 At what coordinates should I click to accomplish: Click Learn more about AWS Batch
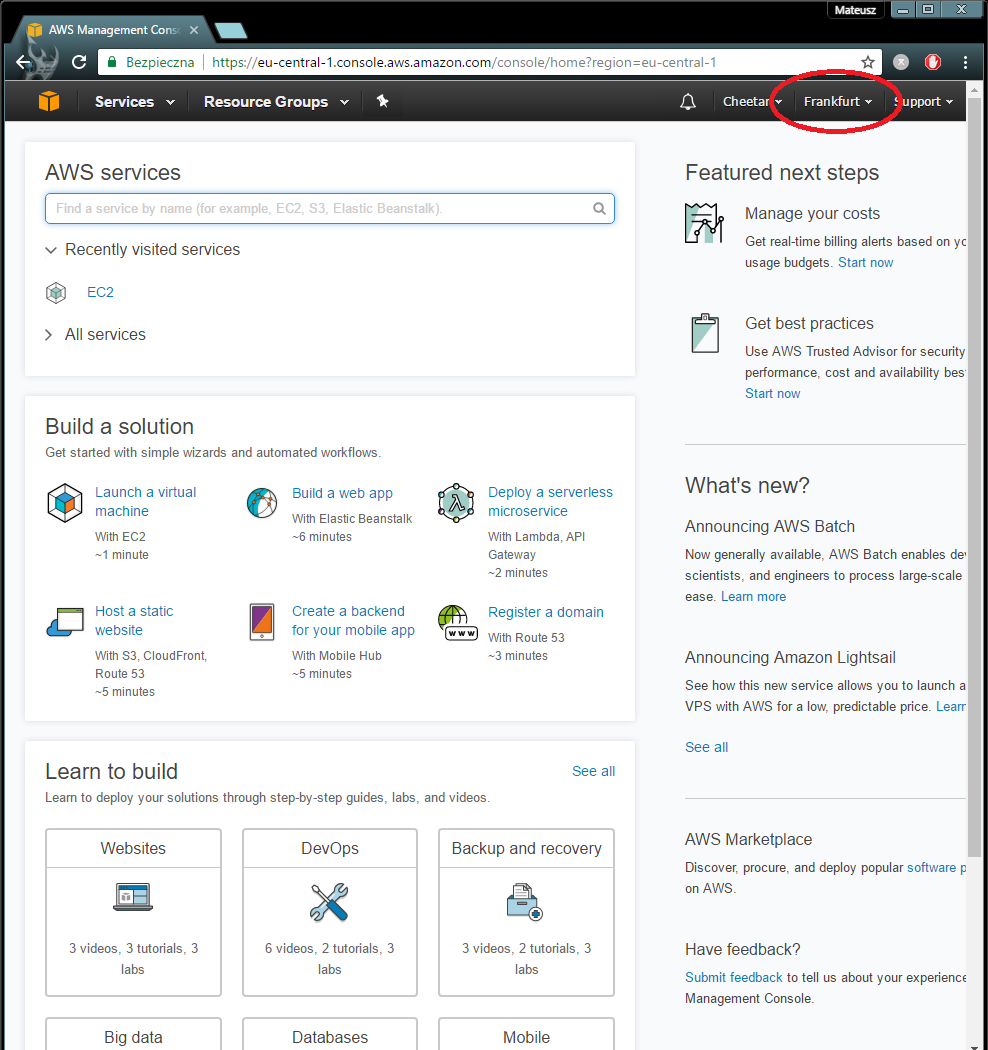(754, 597)
